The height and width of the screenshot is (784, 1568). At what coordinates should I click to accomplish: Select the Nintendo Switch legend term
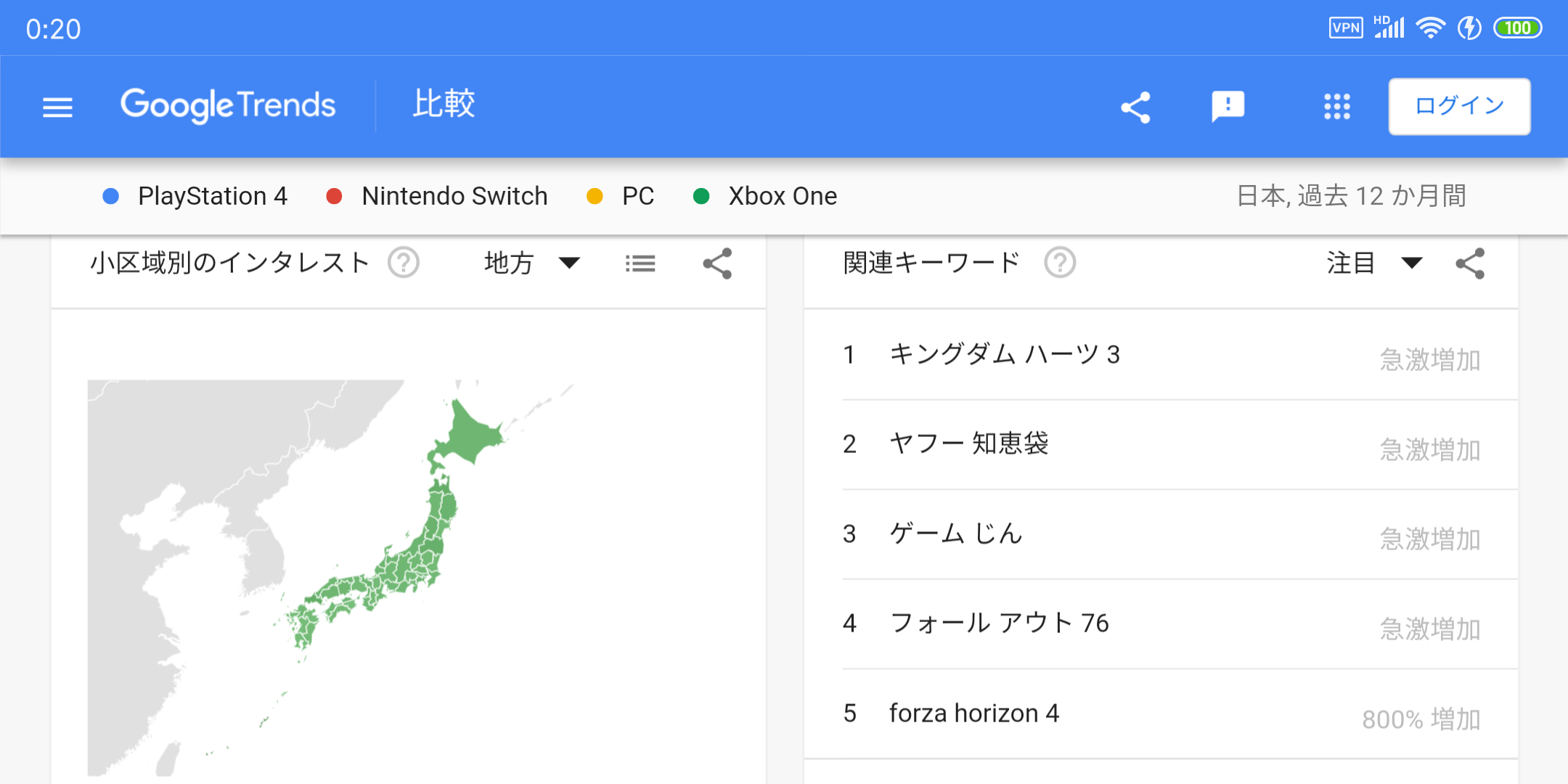click(x=454, y=196)
